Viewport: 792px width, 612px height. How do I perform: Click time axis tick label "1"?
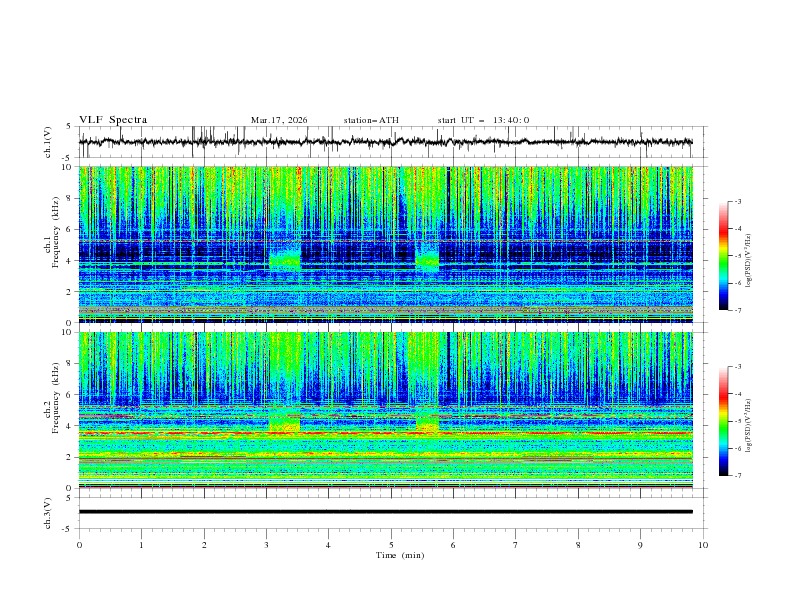(142, 545)
